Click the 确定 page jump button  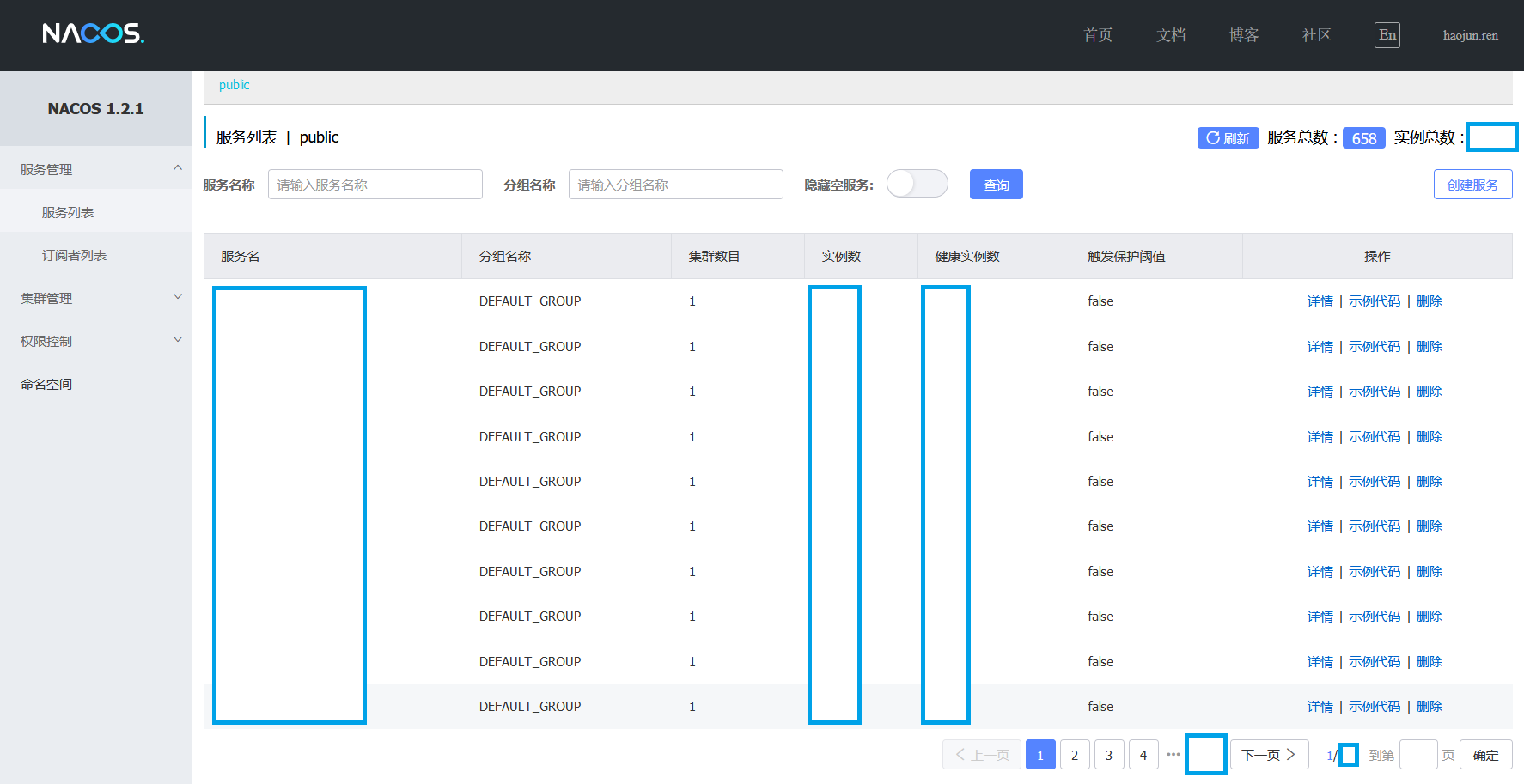(1486, 755)
